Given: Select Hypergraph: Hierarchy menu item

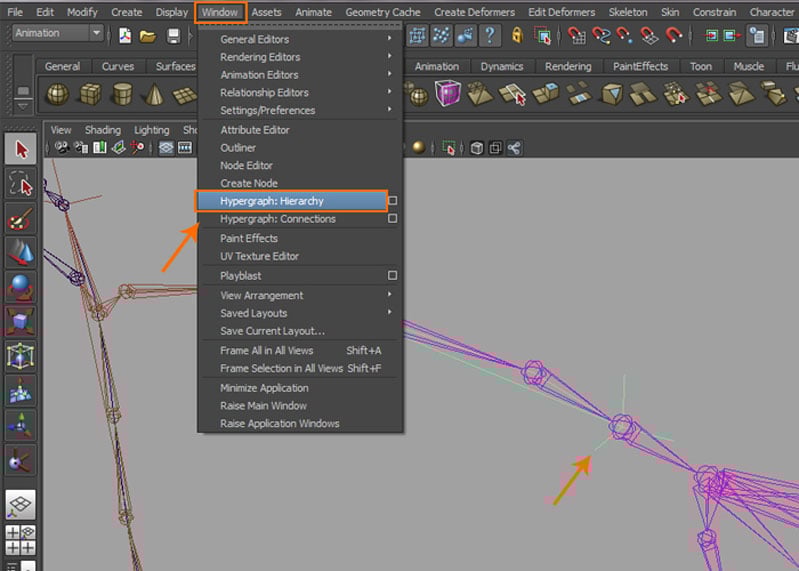Looking at the screenshot, I should point(272,201).
